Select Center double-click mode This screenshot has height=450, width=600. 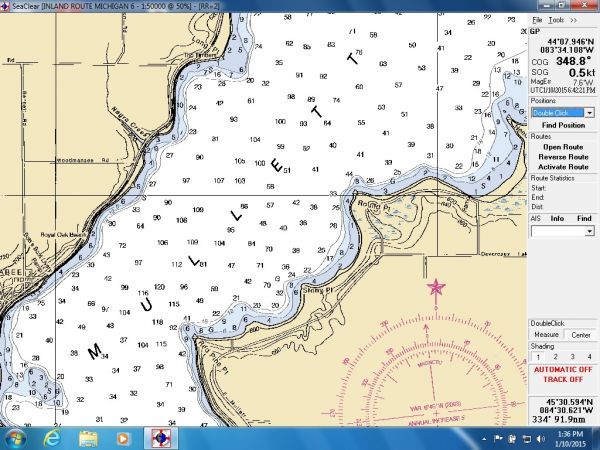coord(581,334)
